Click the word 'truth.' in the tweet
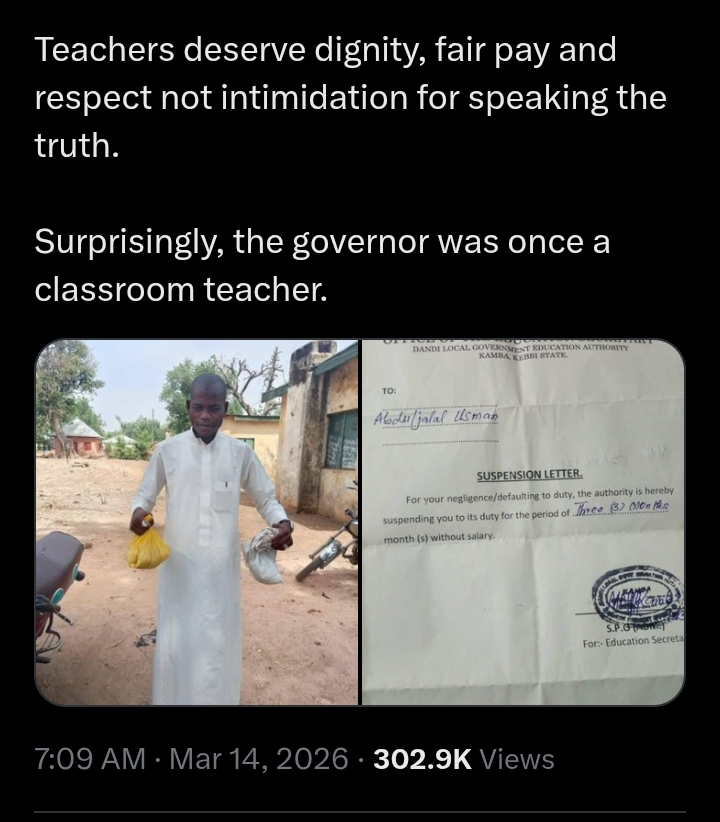720x822 pixels. (x=77, y=145)
